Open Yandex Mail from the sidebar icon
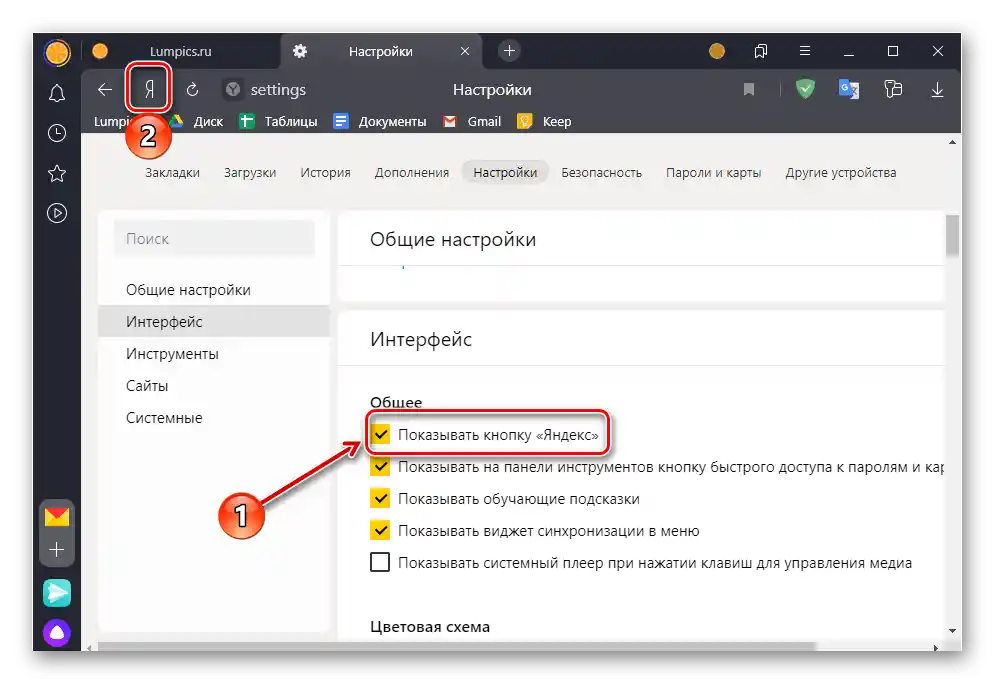 [57, 519]
